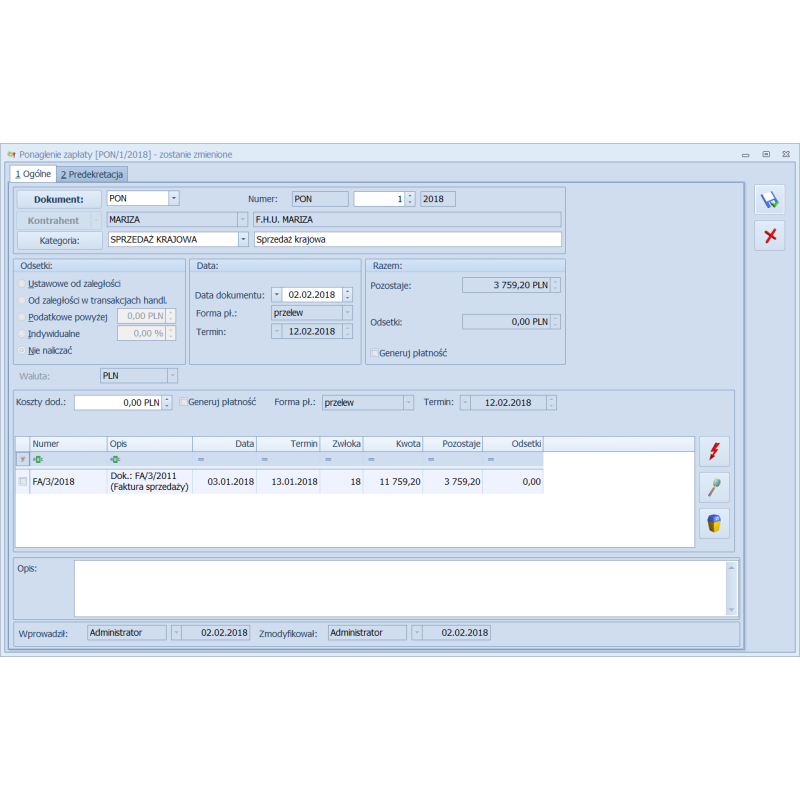Click the Numer column filter operator icon
This screenshot has width=800, height=800.
[38, 459]
